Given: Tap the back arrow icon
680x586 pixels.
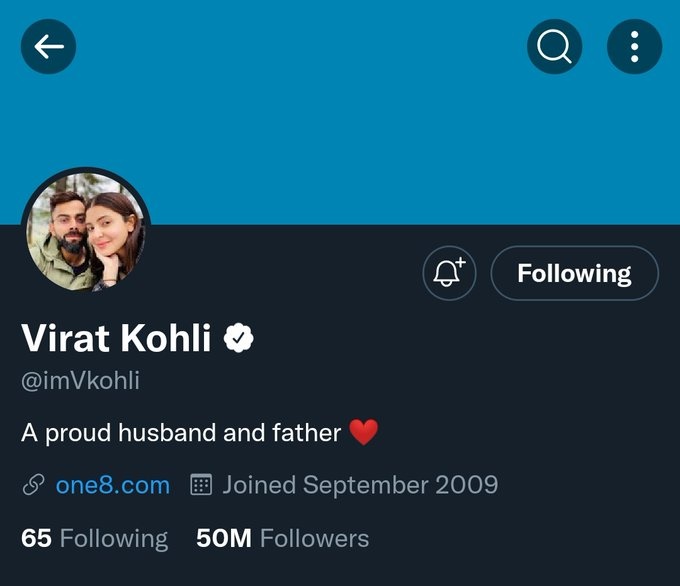Looking at the screenshot, I should pos(48,47).
